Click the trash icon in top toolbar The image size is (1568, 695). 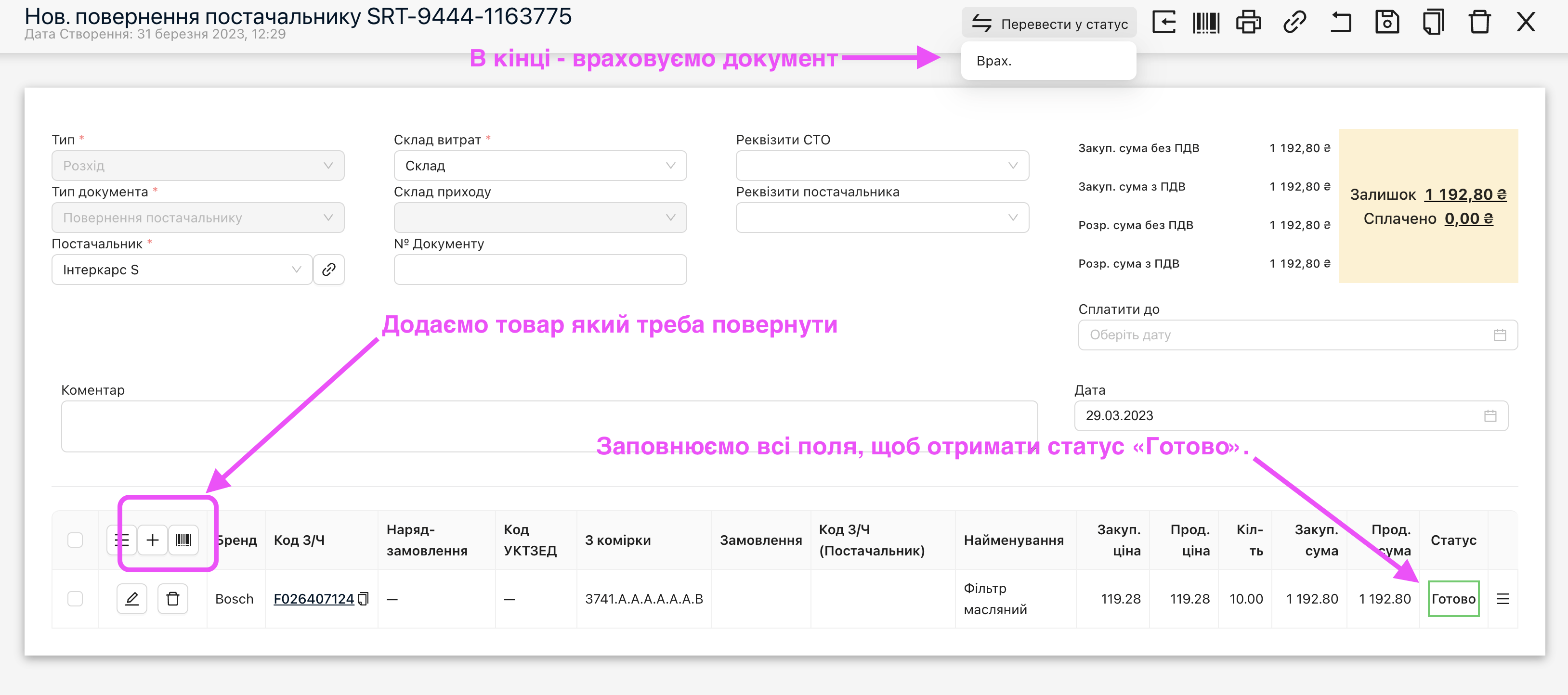pyautogui.click(x=1479, y=23)
